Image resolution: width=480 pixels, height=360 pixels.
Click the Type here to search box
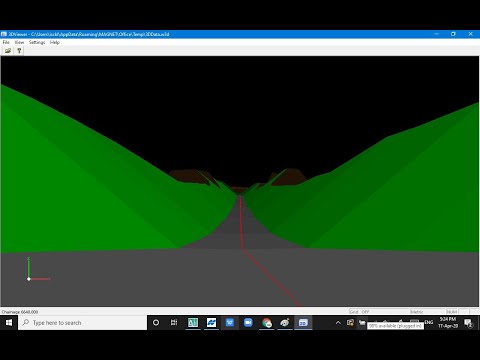pyautogui.click(x=83, y=323)
